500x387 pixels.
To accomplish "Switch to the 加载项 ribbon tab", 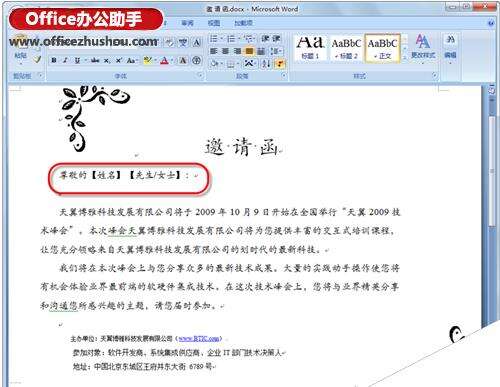I will coord(243,23).
